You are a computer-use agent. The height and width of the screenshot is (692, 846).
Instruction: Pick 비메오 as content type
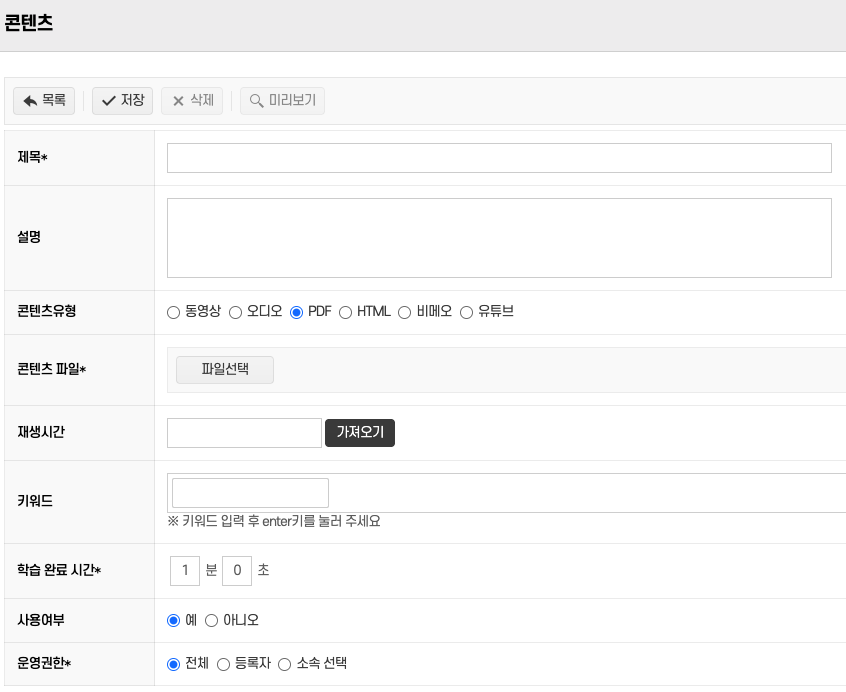coord(405,312)
